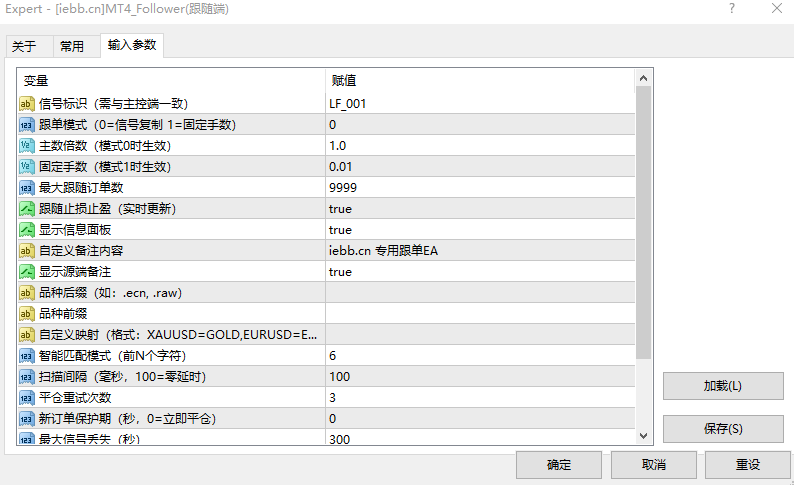The image size is (794, 485).
Task: Click the double-type icon beside 主数倍数 row
Action: 26,146
